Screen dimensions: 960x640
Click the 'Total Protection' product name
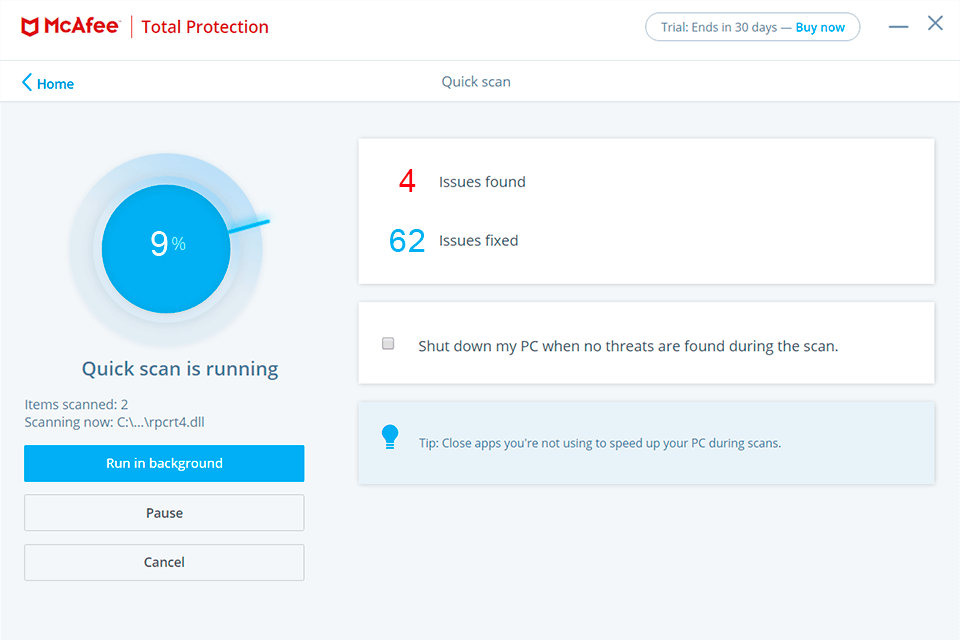[x=205, y=27]
